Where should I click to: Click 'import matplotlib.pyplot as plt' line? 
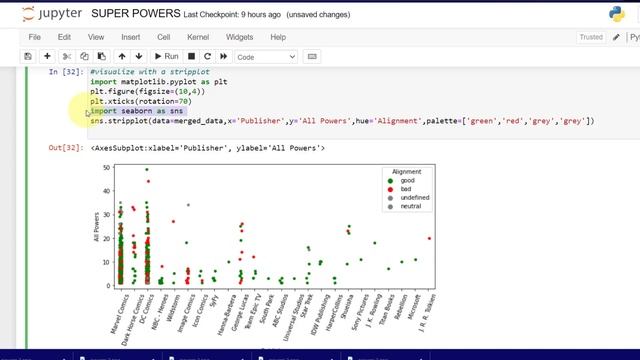159,82
